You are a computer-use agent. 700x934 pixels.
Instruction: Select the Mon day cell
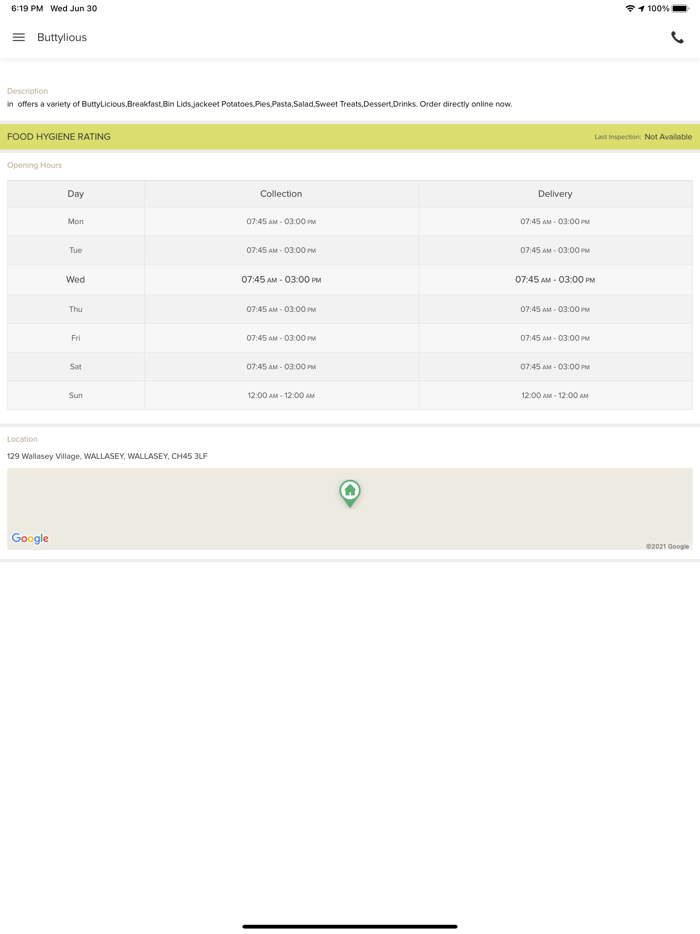point(76,222)
